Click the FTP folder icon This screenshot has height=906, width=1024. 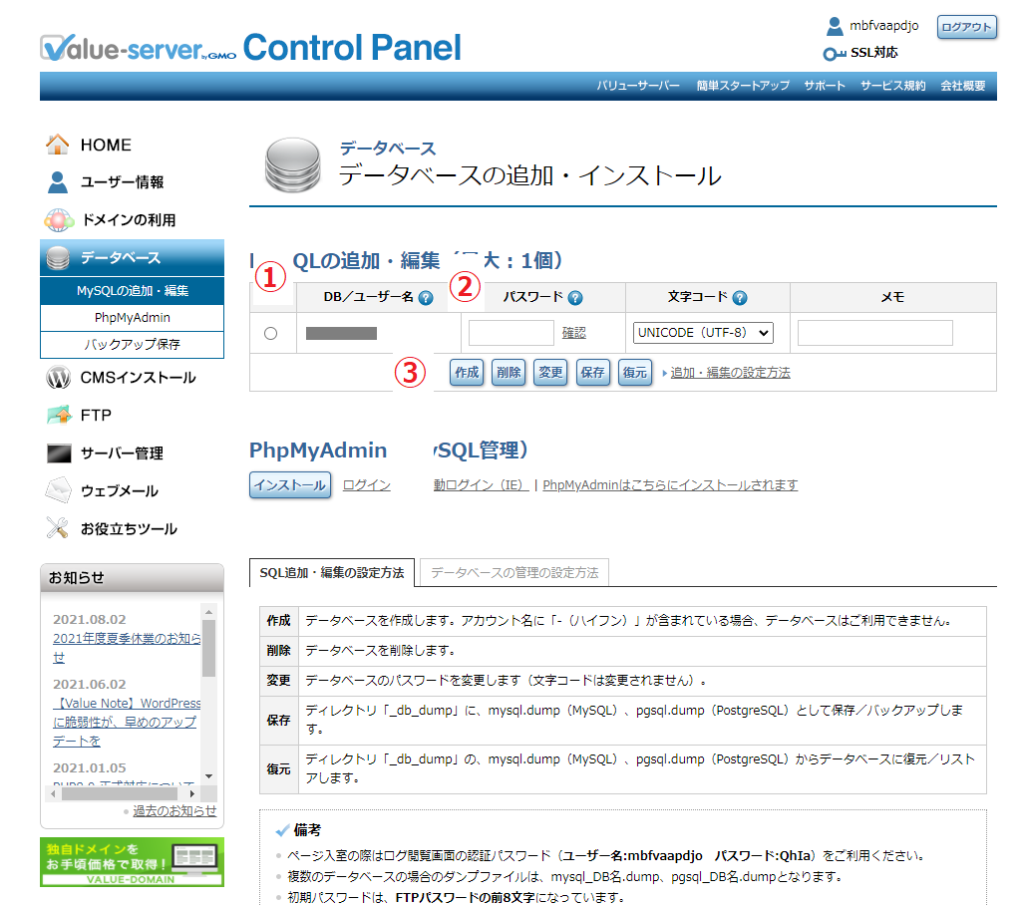(x=59, y=415)
